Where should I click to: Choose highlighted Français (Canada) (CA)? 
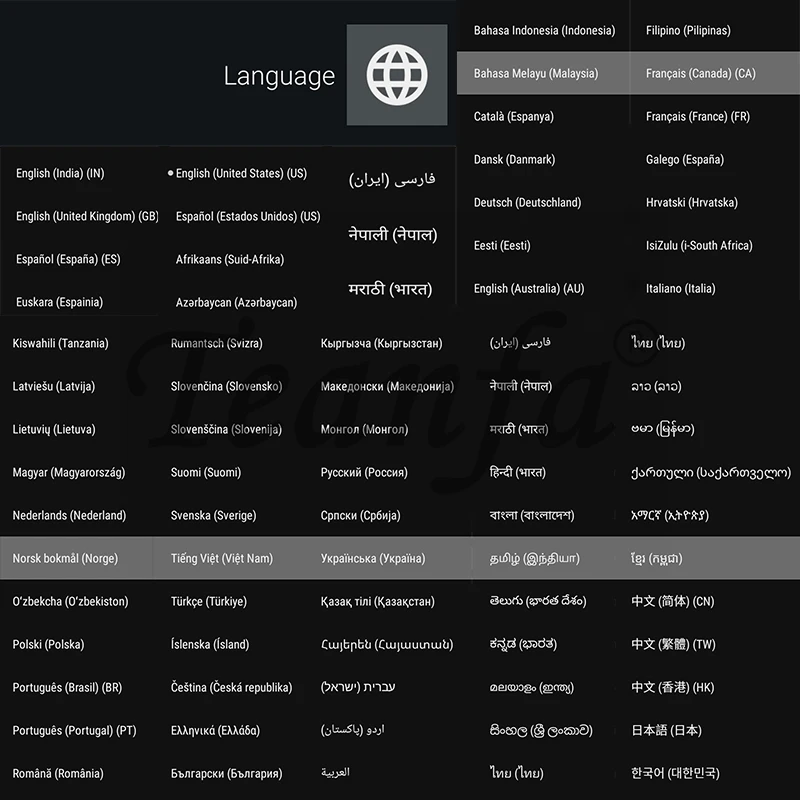(x=701, y=73)
